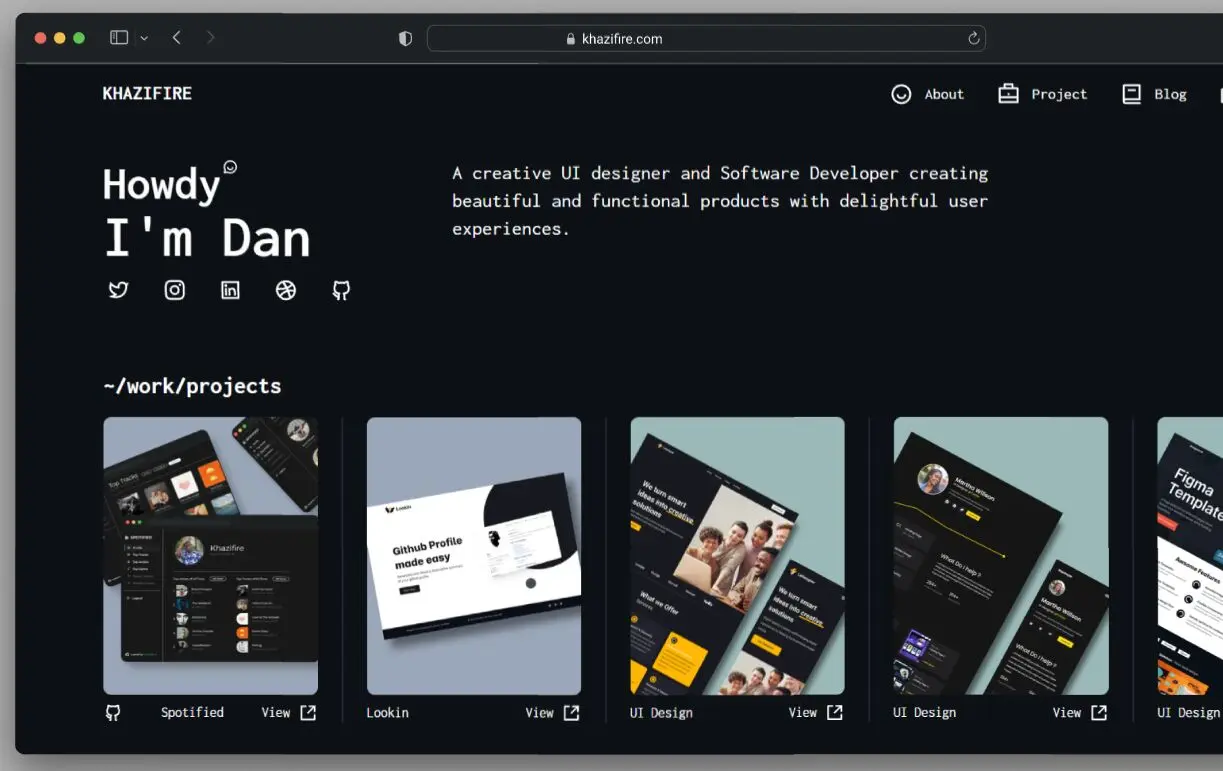This screenshot has width=1223, height=771.
Task: Click the privacy shield icon in the toolbar
Action: (404, 37)
